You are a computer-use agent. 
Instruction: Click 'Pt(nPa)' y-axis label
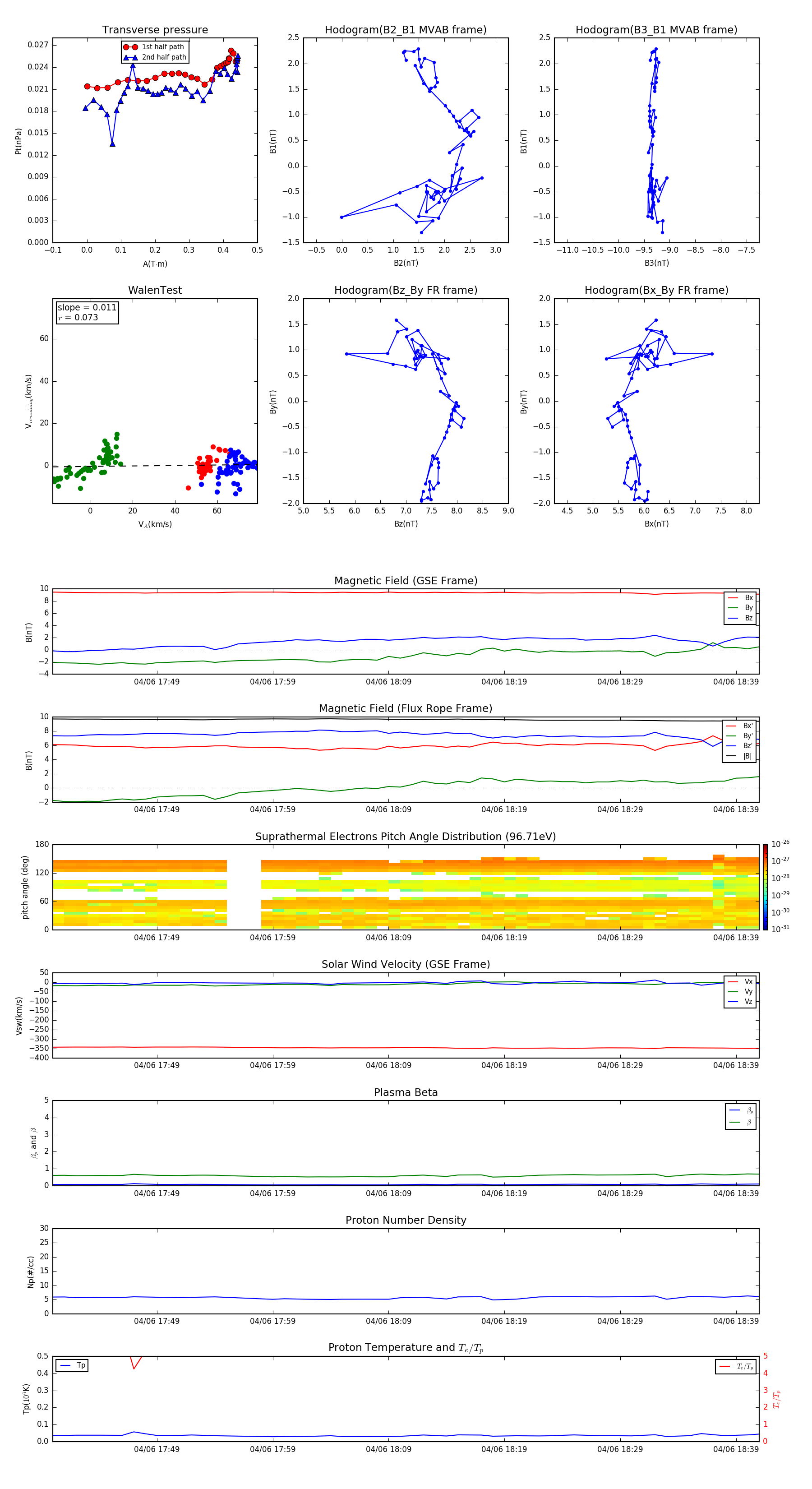click(x=18, y=141)
